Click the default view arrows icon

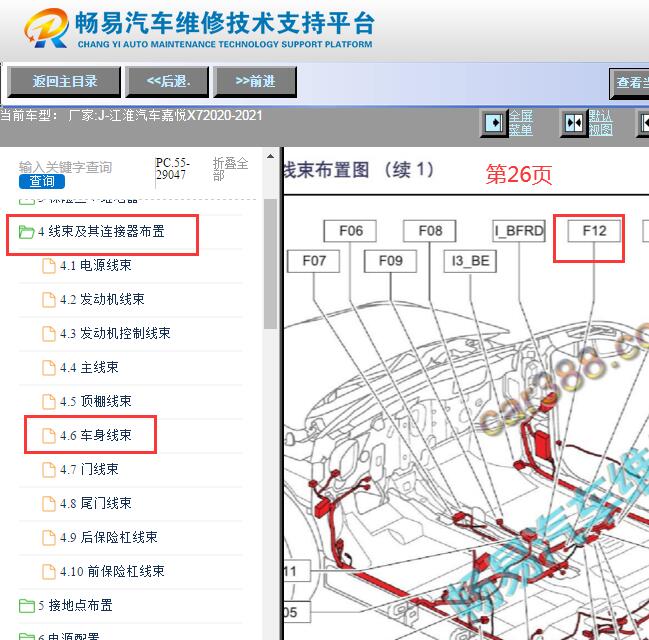click(574, 123)
